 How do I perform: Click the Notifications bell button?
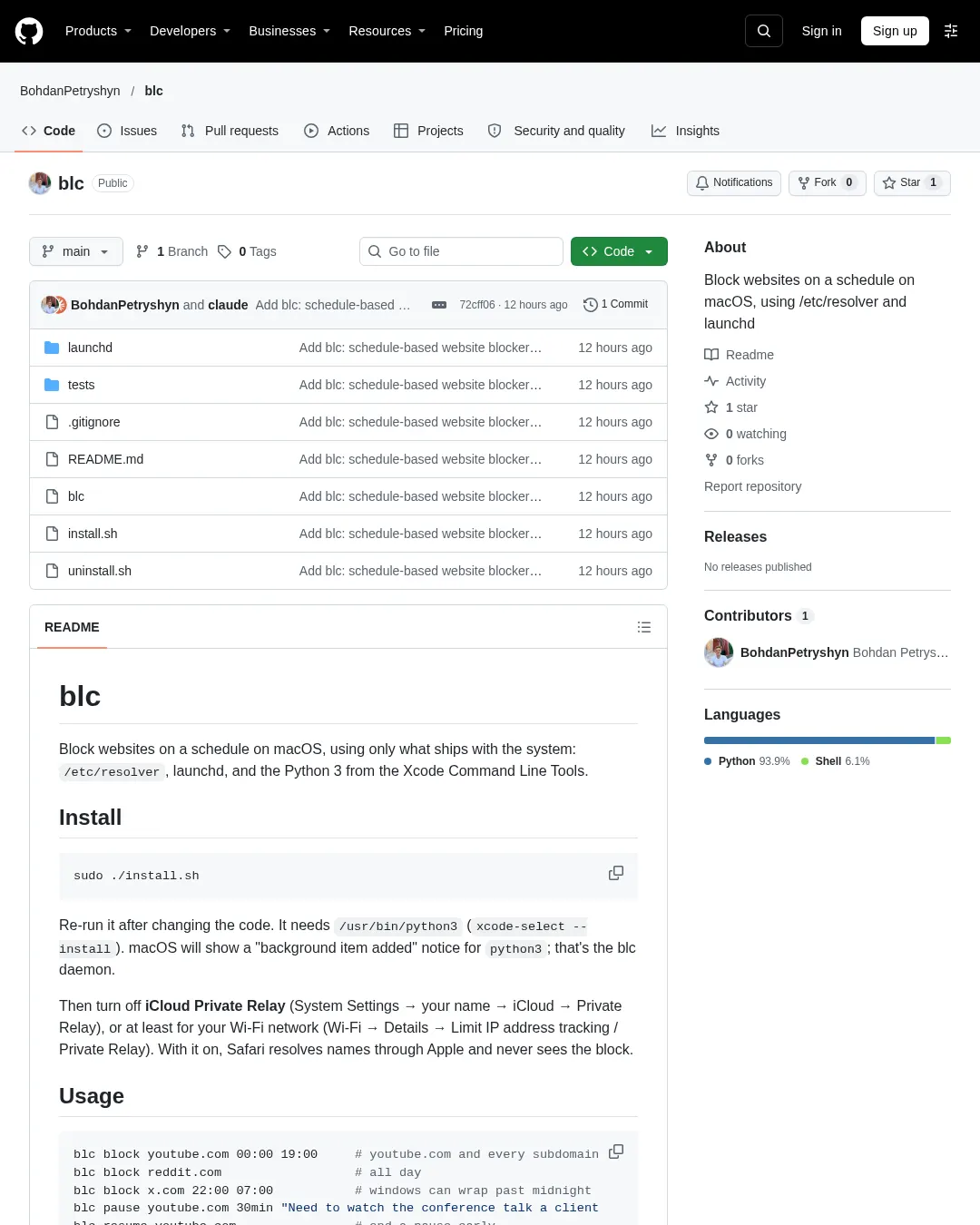click(x=734, y=182)
